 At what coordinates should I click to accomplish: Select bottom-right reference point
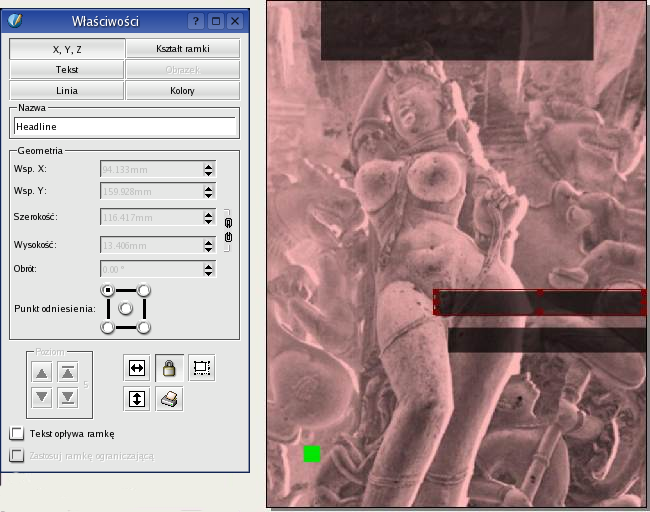click(x=143, y=327)
